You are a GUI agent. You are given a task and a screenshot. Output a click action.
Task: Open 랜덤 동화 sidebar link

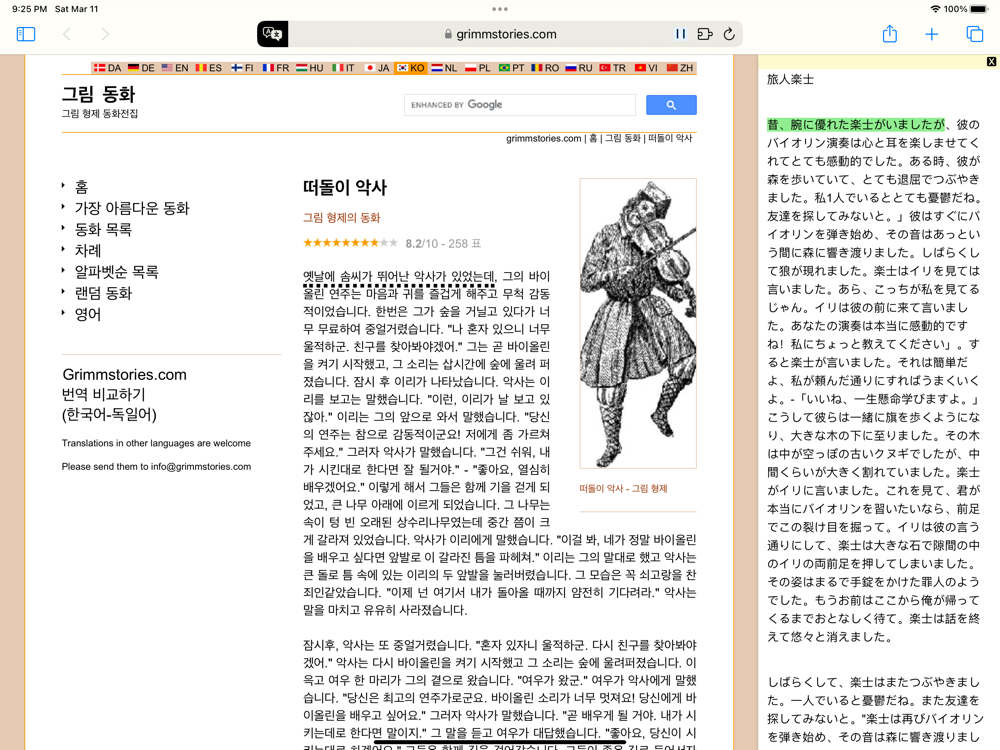tap(103, 293)
